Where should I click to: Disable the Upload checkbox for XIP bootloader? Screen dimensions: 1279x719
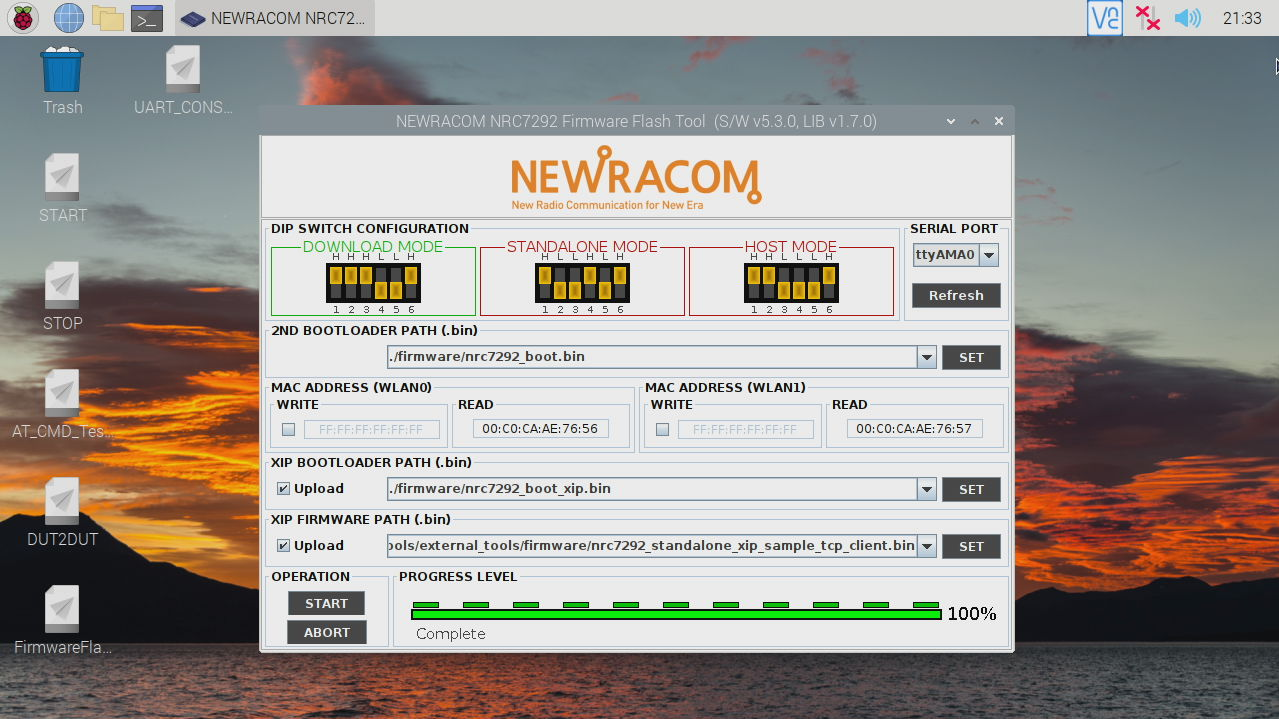tap(282, 488)
